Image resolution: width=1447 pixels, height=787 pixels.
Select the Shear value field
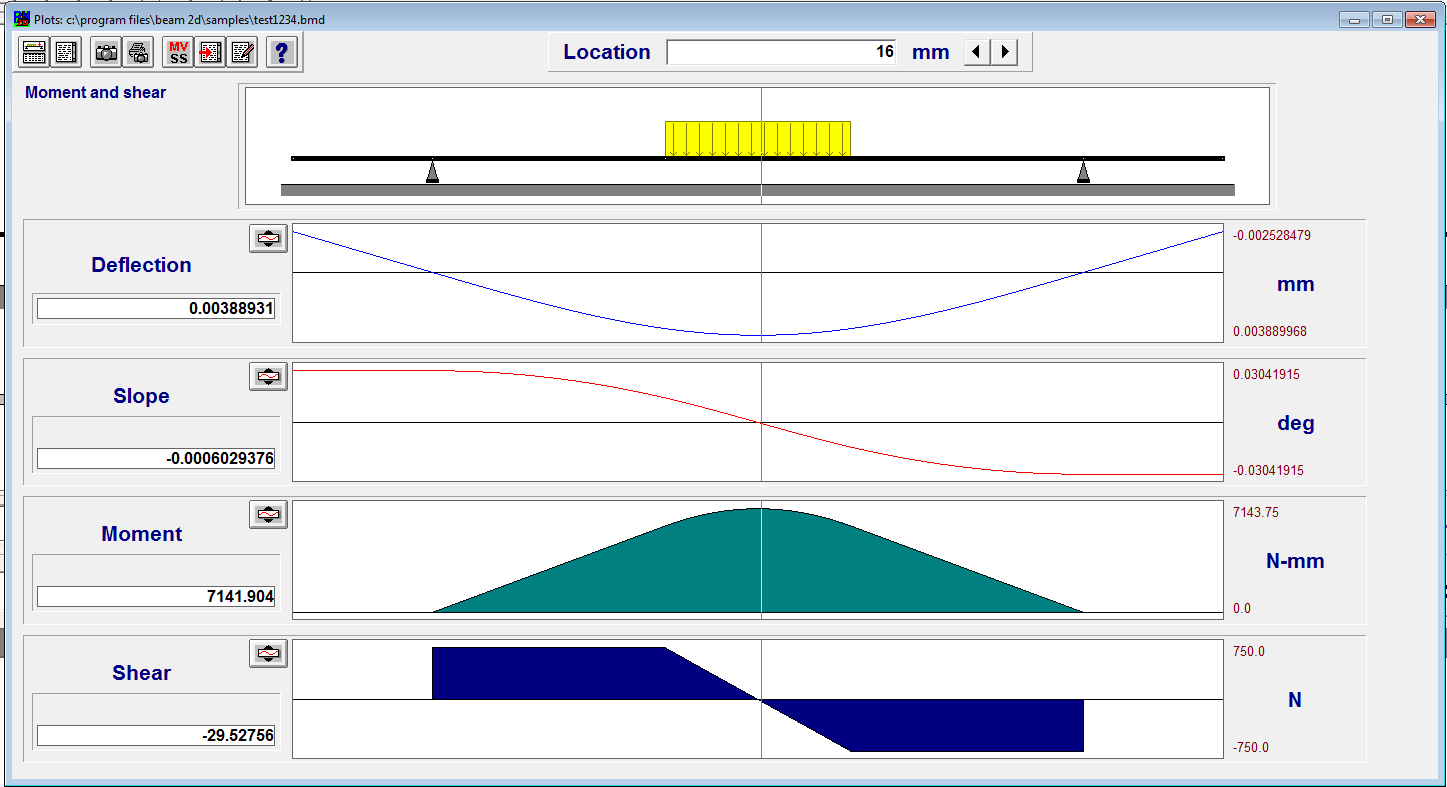(155, 735)
